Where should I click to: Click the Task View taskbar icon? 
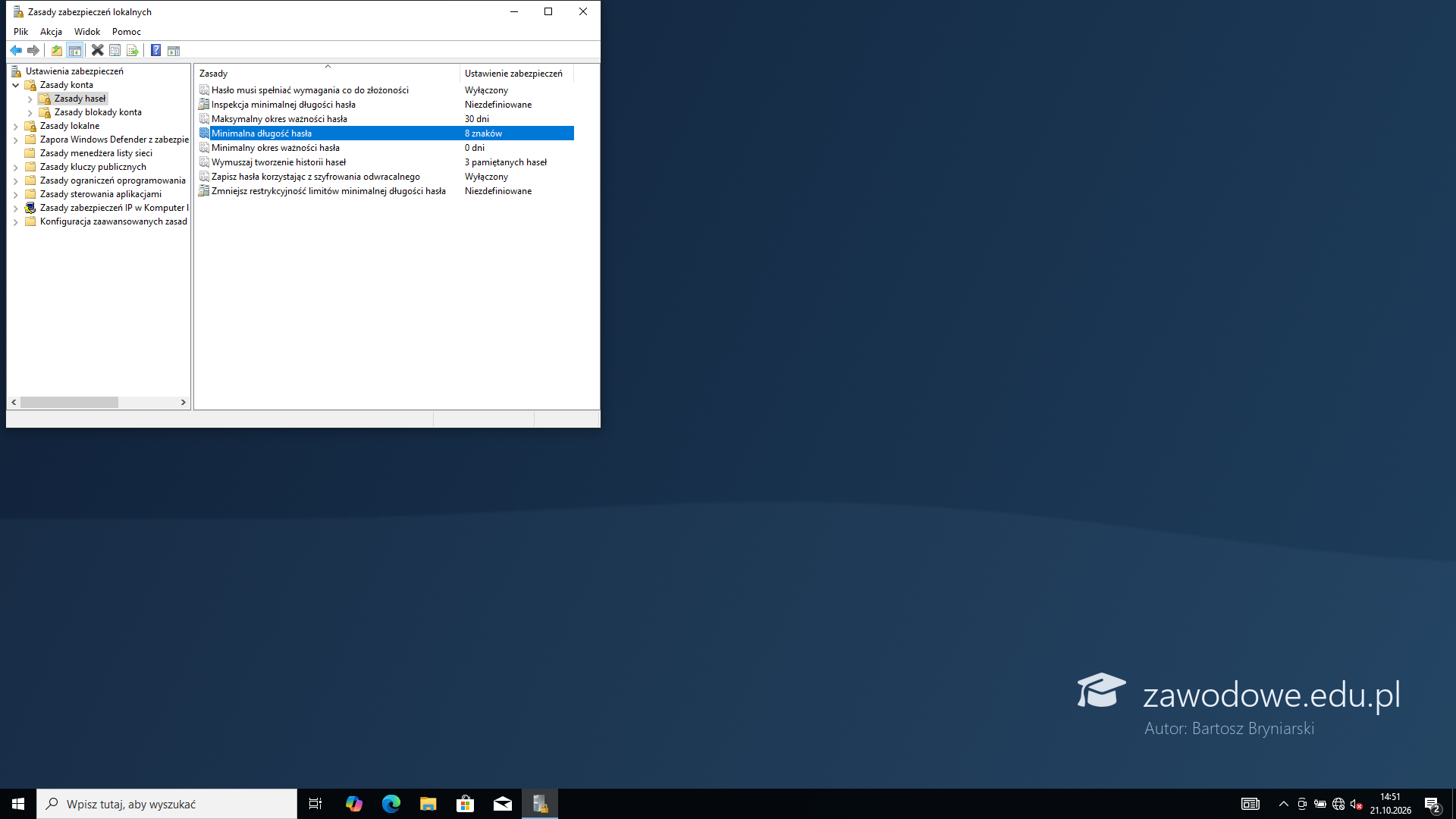[315, 804]
